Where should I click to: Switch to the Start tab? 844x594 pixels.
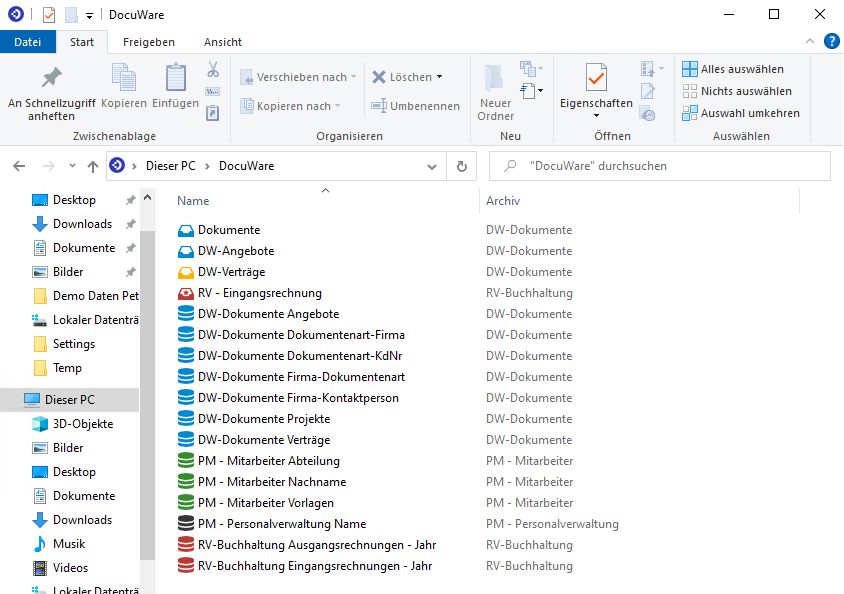(x=82, y=42)
